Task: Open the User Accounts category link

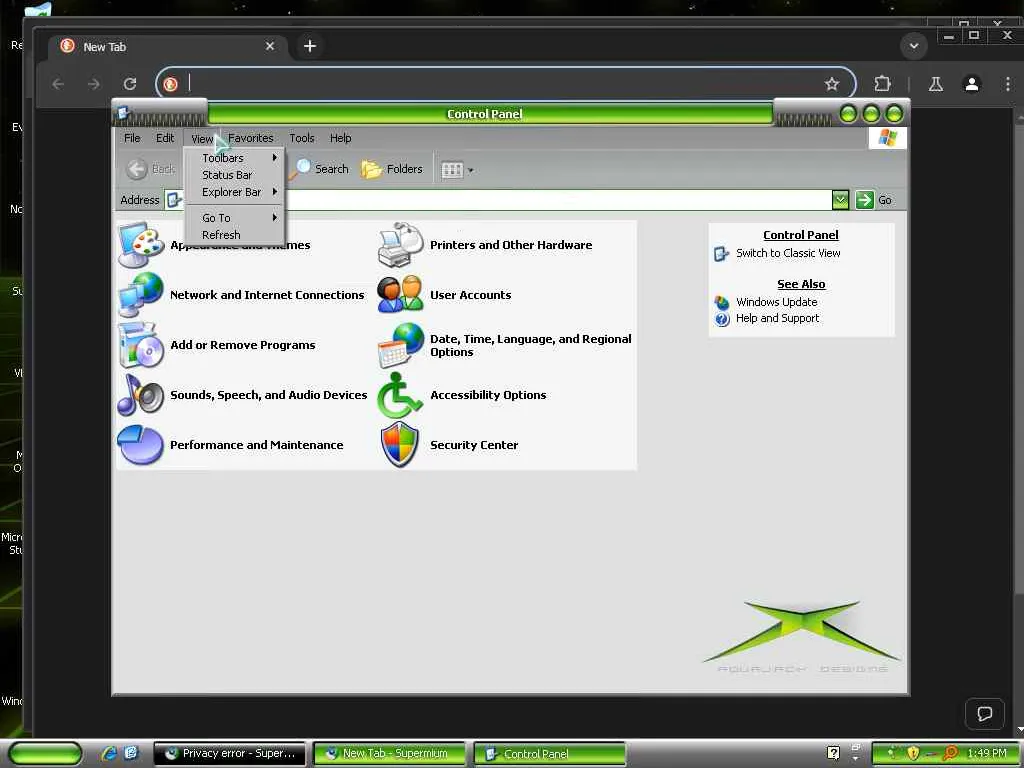Action: pyautogui.click(x=470, y=295)
